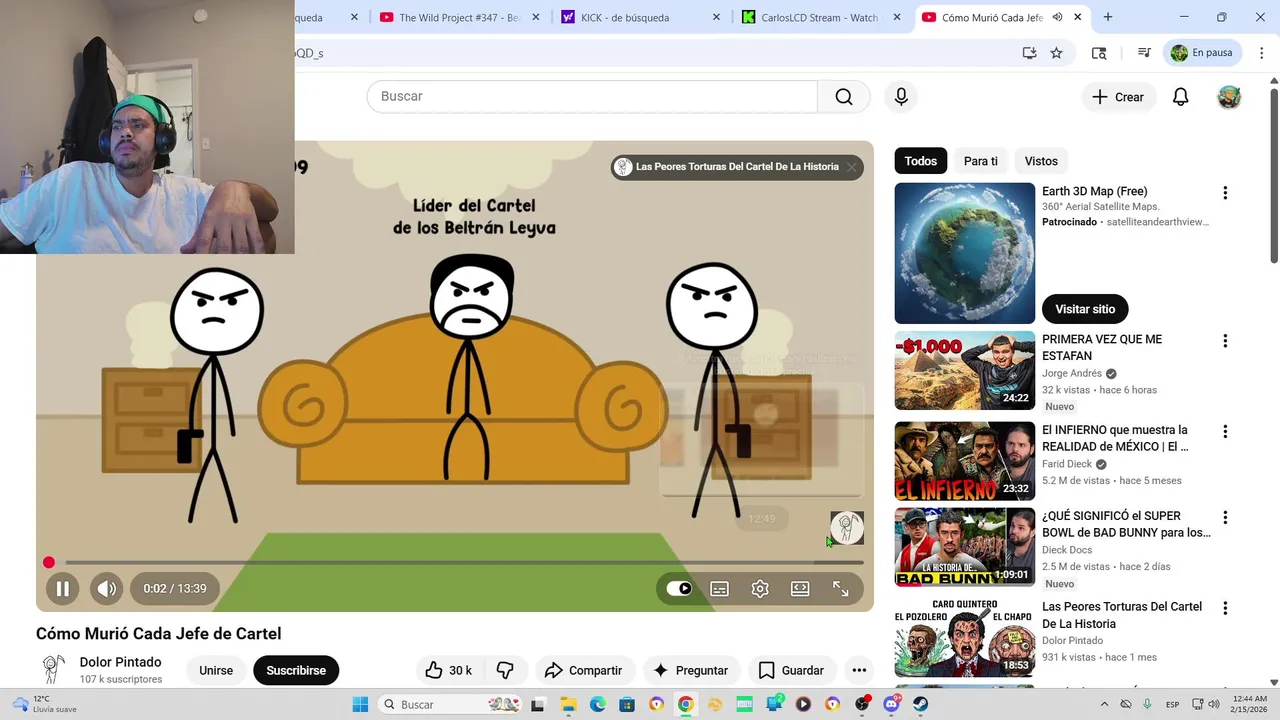Select the Vistos filter chip
The height and width of the screenshot is (720, 1280).
coord(1041,161)
